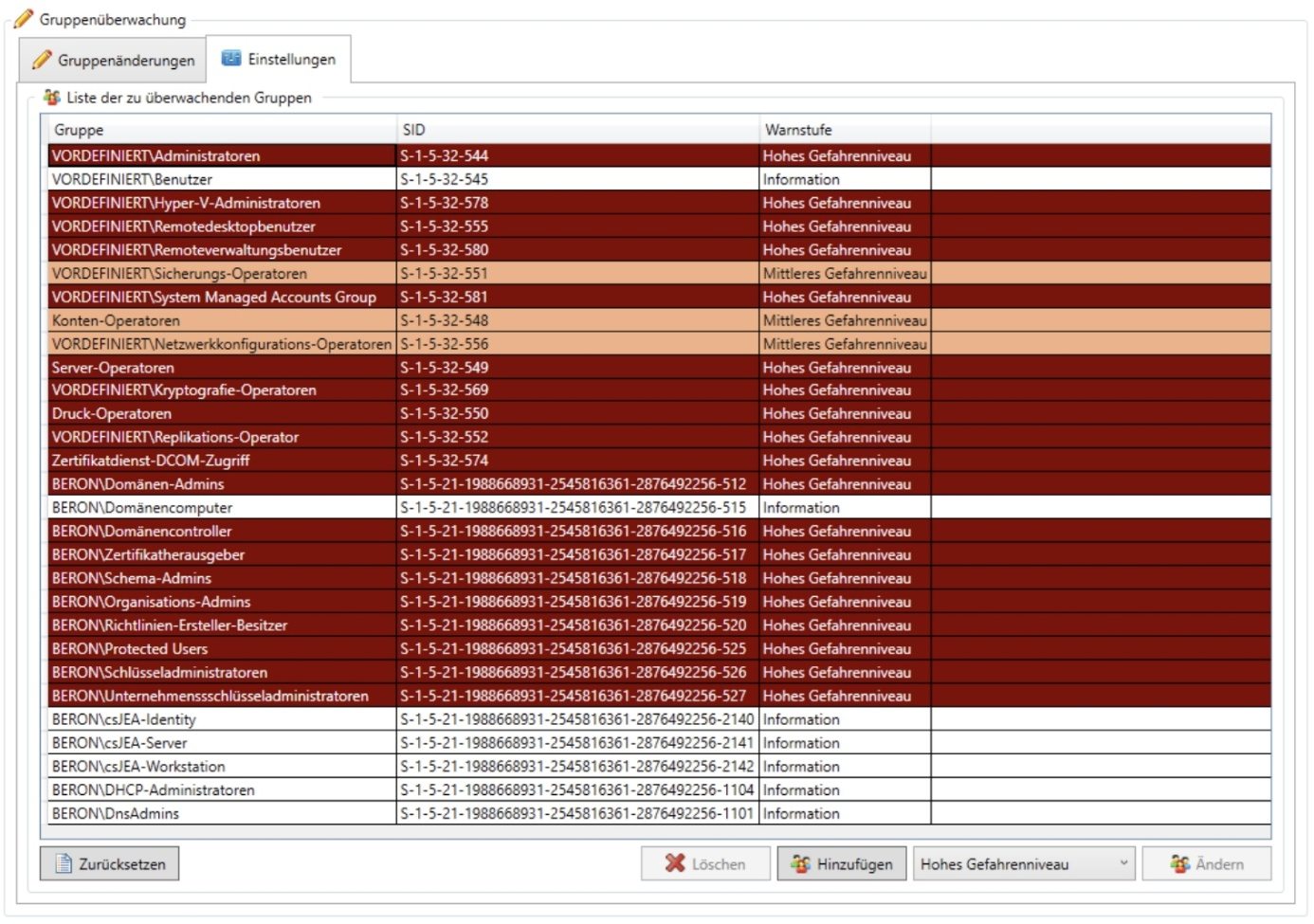Click the group icon beside Liste der Gruppen
Viewport: 1314px width, 924px height.
pyautogui.click(x=52, y=98)
